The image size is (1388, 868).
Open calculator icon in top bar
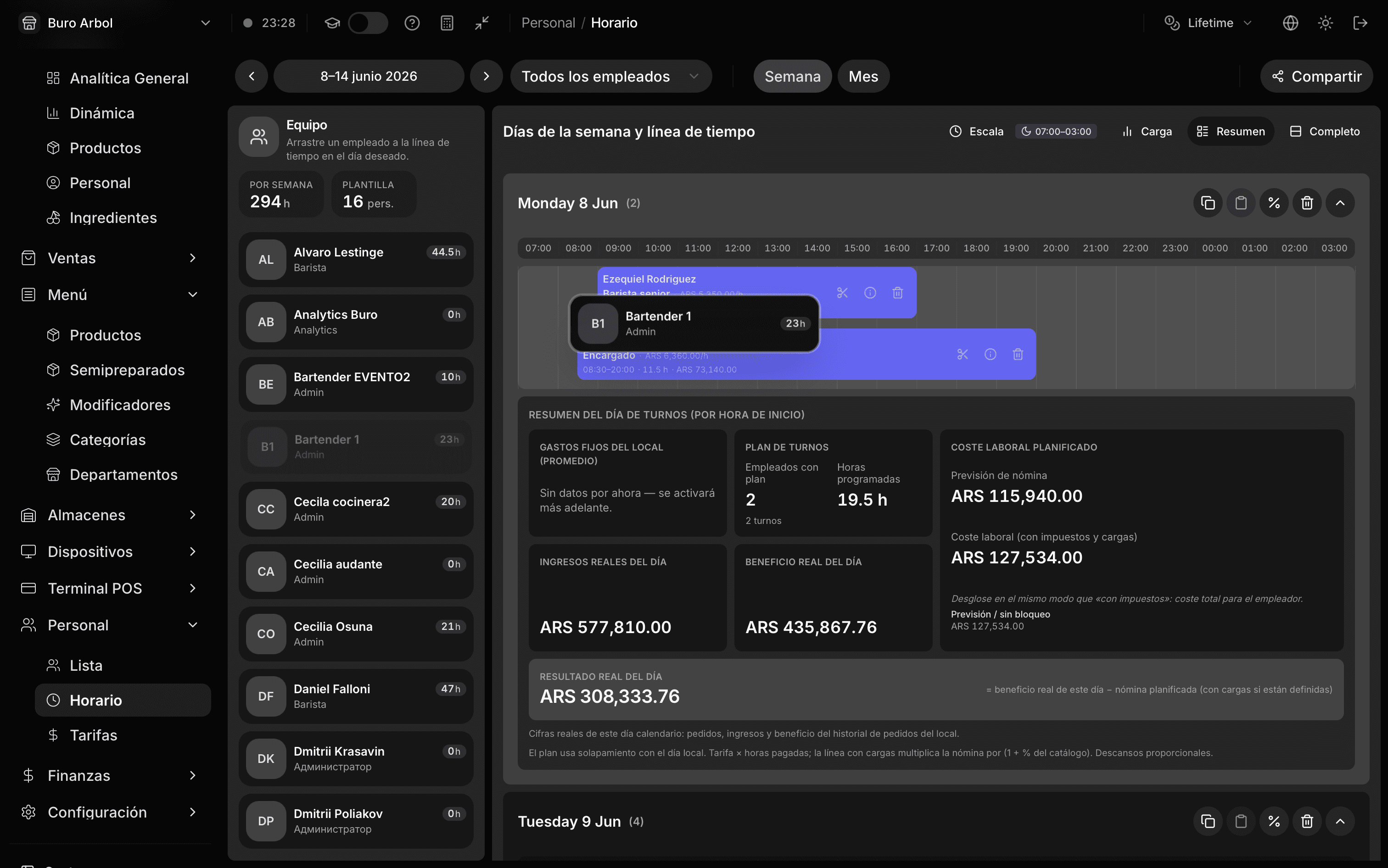pos(447,23)
